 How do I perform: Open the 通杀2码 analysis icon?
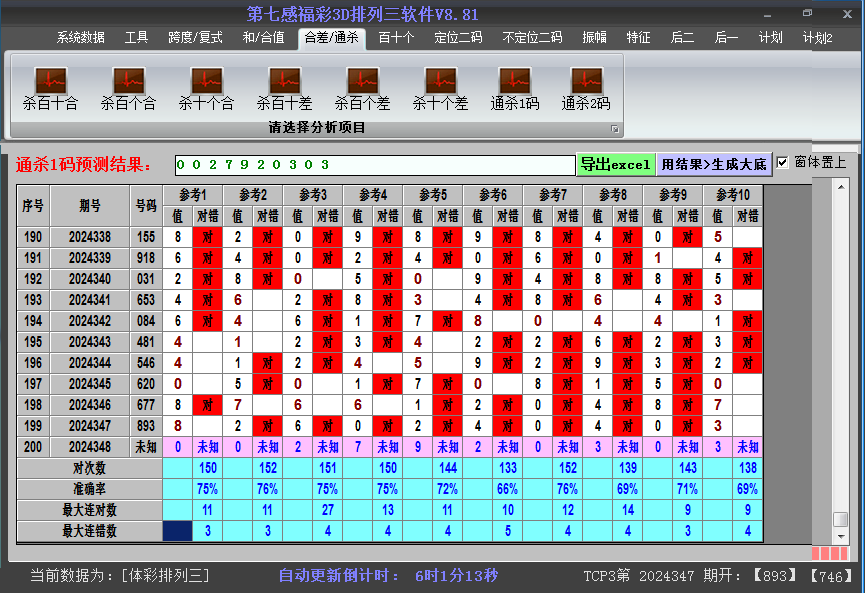click(586, 88)
